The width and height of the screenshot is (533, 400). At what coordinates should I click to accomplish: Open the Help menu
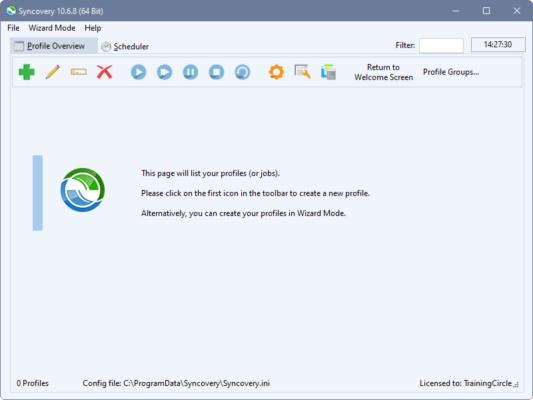coord(93,28)
